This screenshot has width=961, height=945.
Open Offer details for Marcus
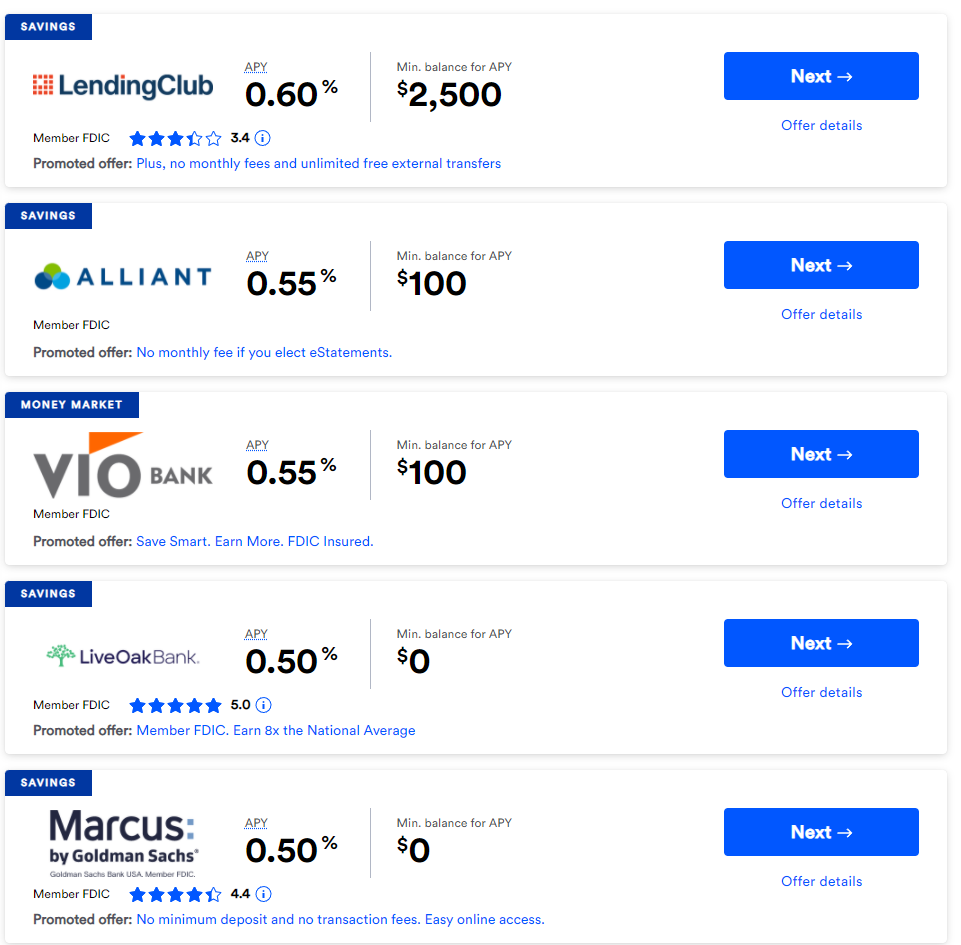(821, 881)
